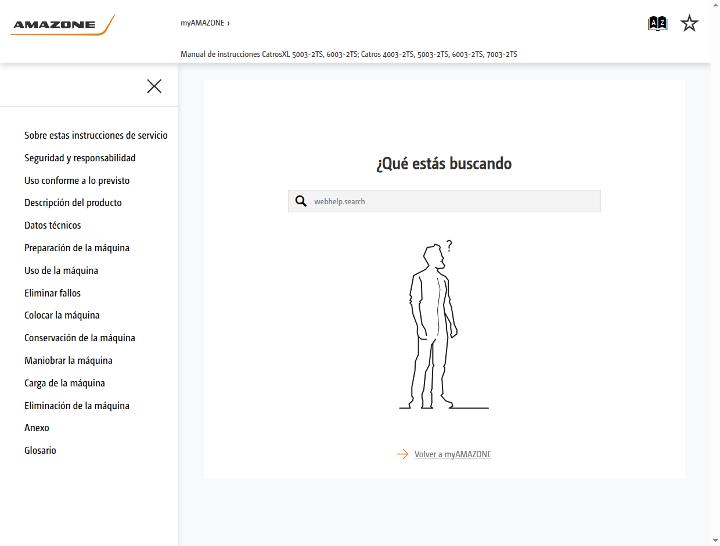Select Preparación de la máquina

point(77,248)
